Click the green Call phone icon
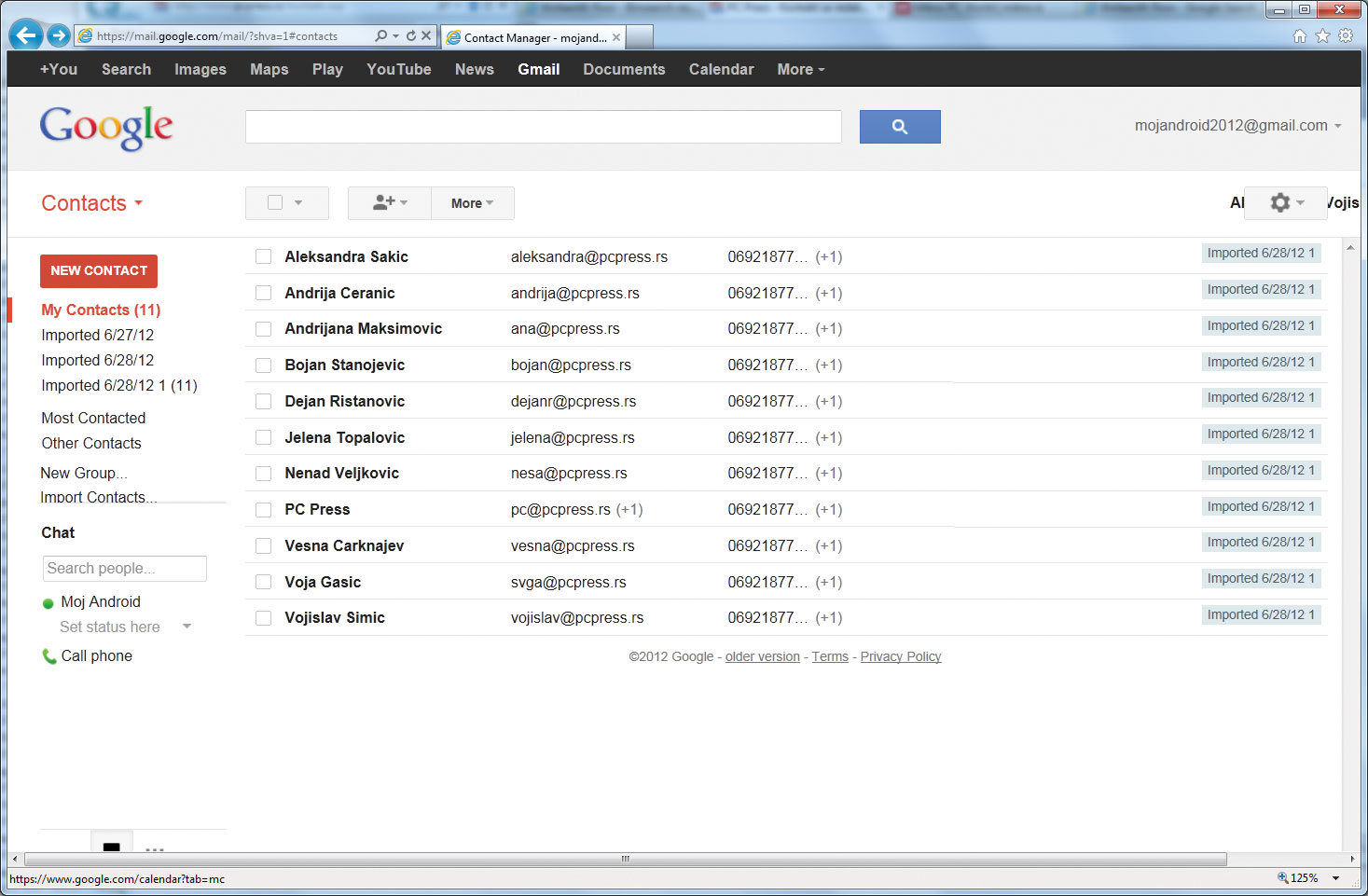The image size is (1368, 896). pos(49,656)
